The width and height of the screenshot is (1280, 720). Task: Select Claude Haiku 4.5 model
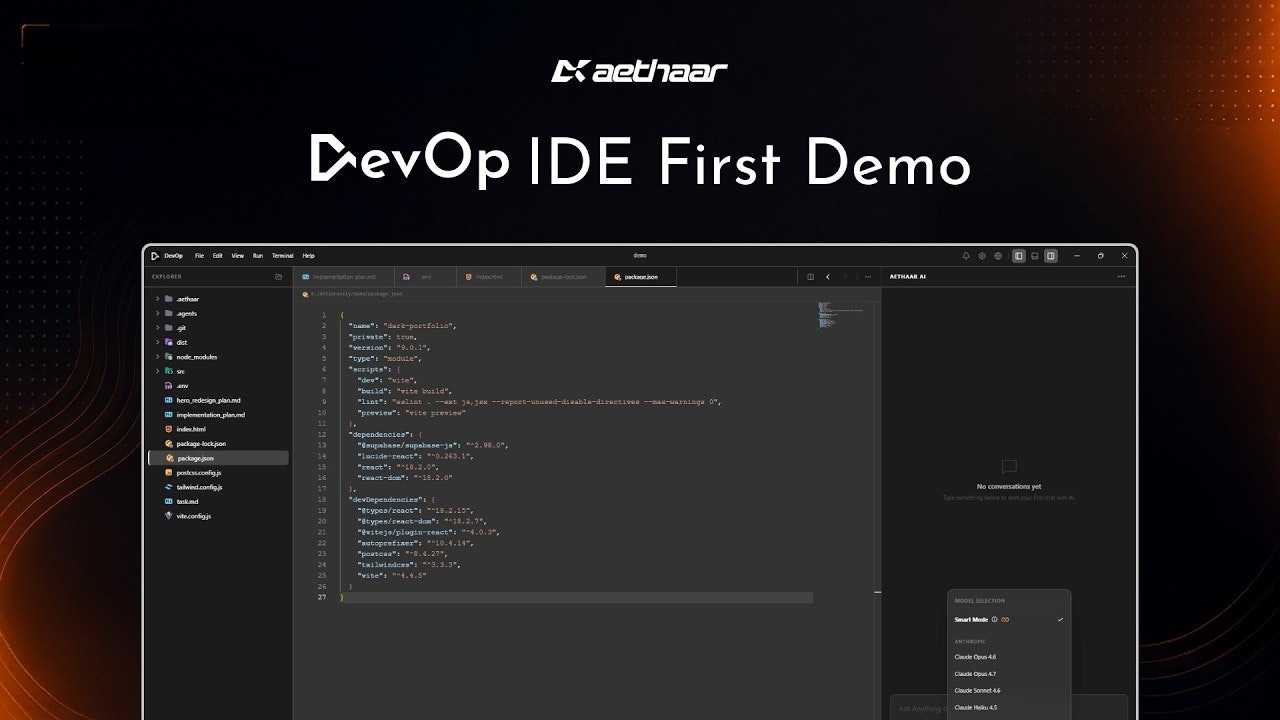1009,707
